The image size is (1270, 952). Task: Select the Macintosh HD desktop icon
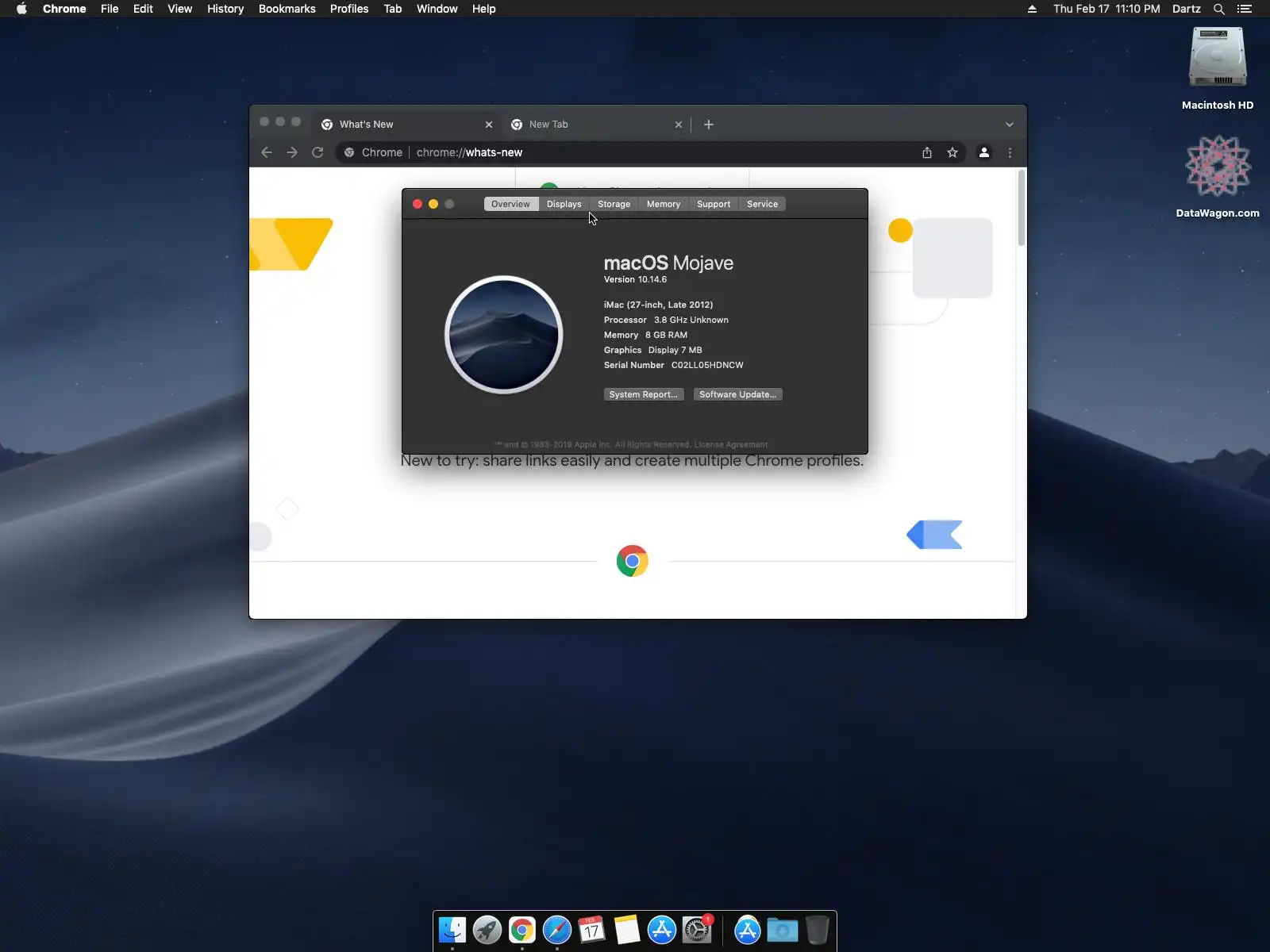pos(1218,68)
